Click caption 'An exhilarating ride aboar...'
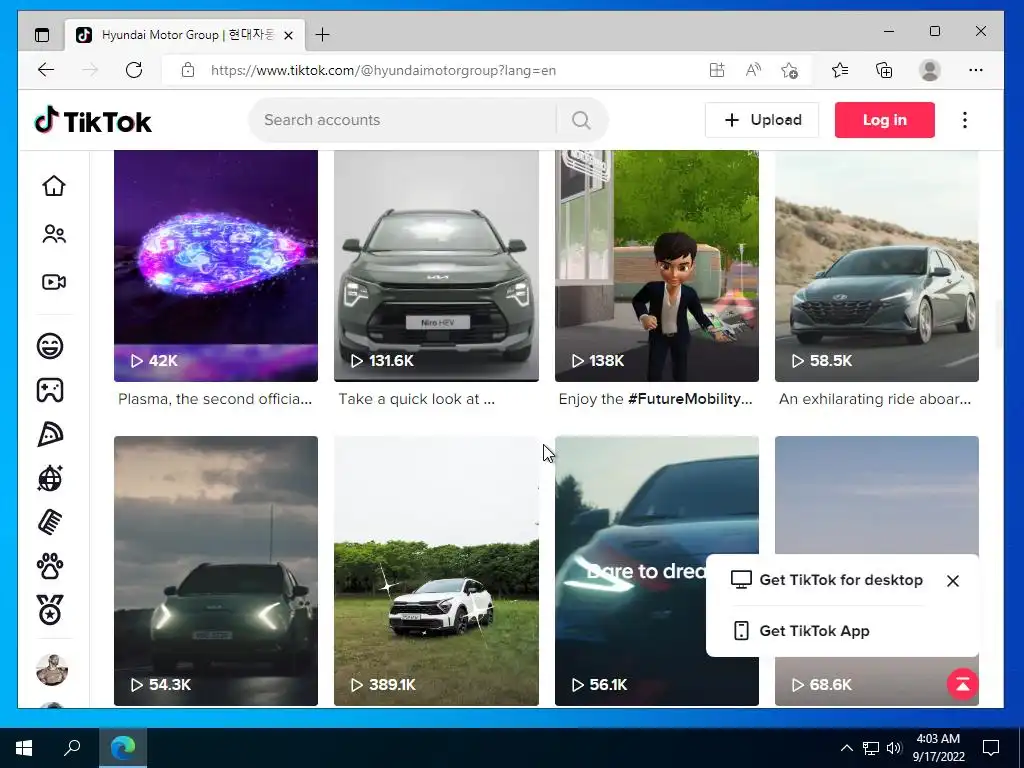The image size is (1024, 768). pos(875,399)
